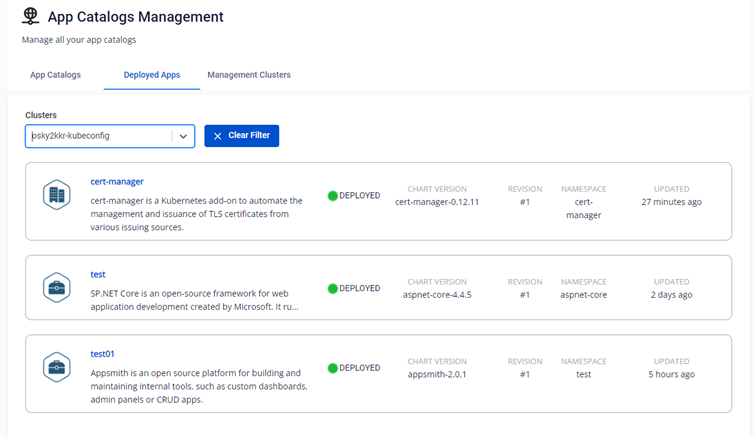The image size is (755, 437).
Task: Open the test app title link
Action: (x=98, y=274)
